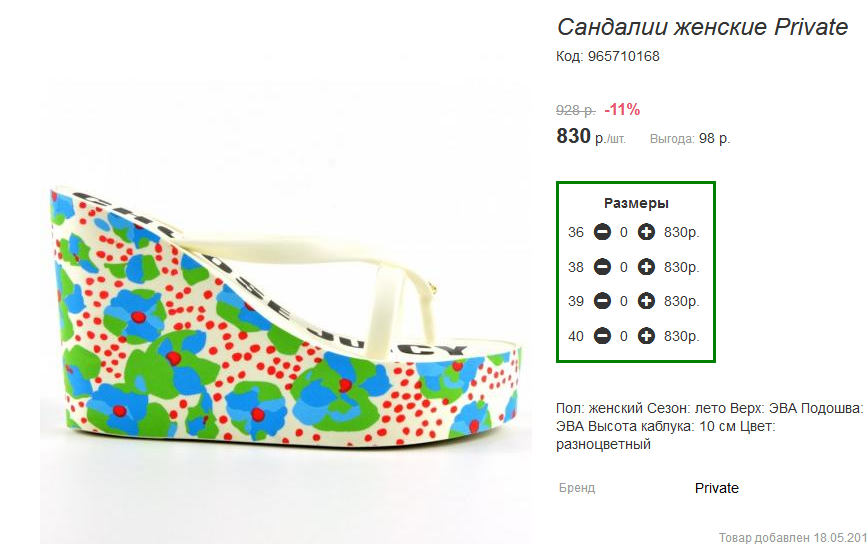The image size is (868, 544).
Task: Click minus icon for size 39
Action: tap(602, 301)
